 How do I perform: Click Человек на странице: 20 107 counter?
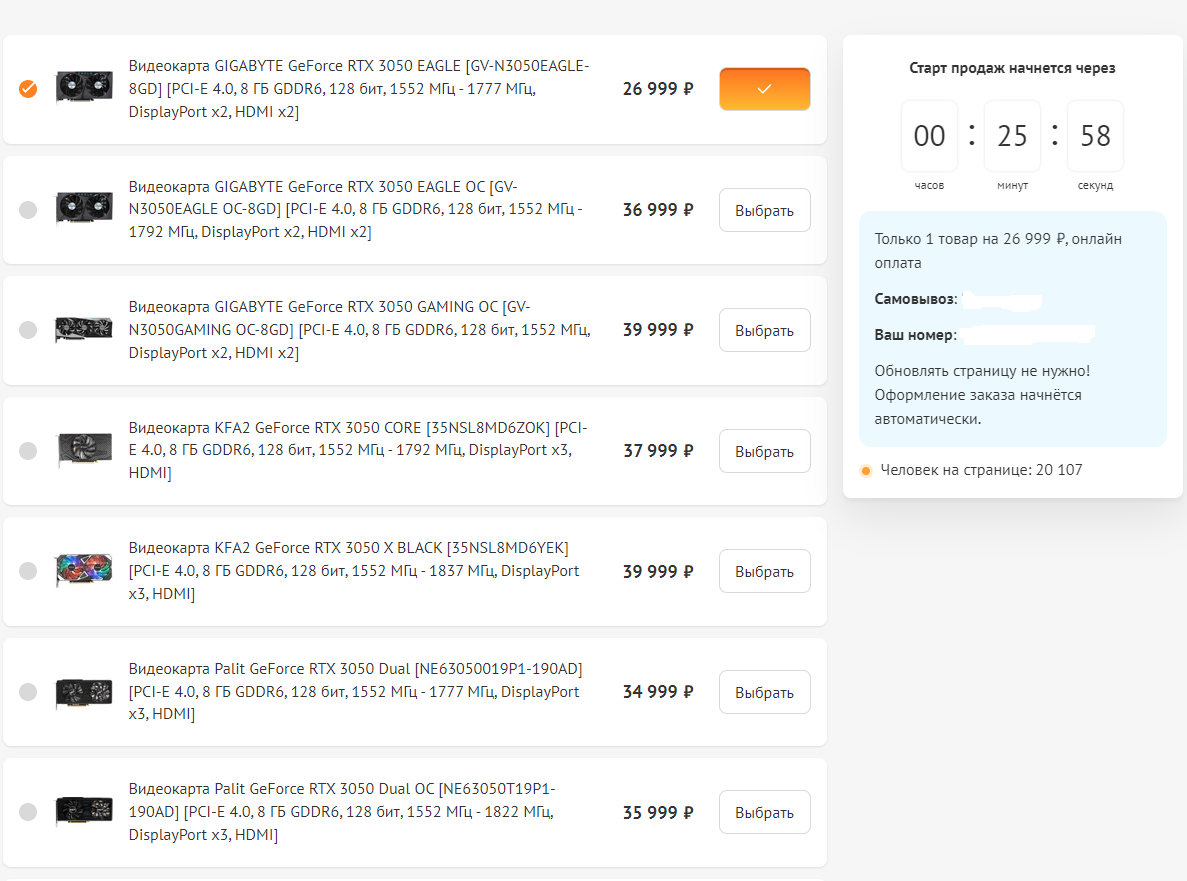pos(981,470)
